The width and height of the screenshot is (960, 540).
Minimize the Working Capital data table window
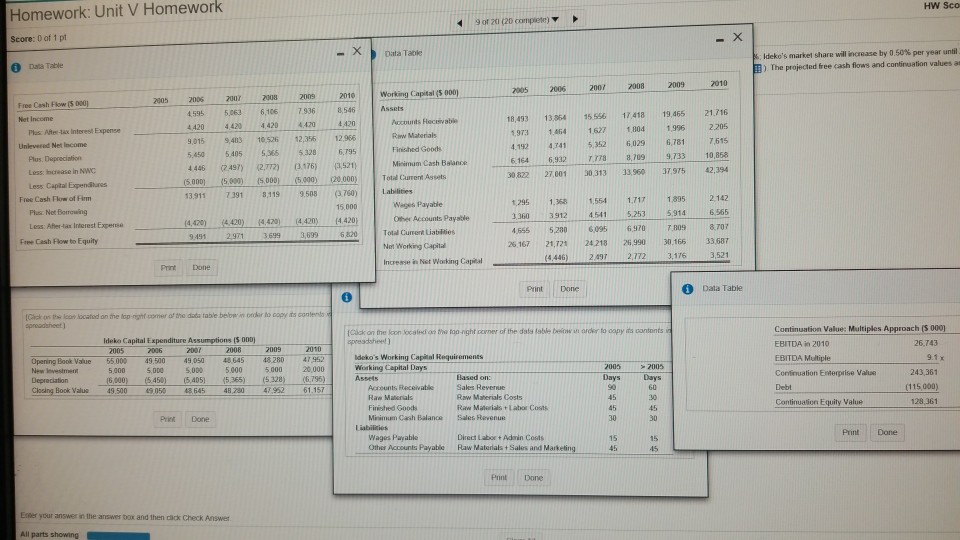pyautogui.click(x=719, y=40)
